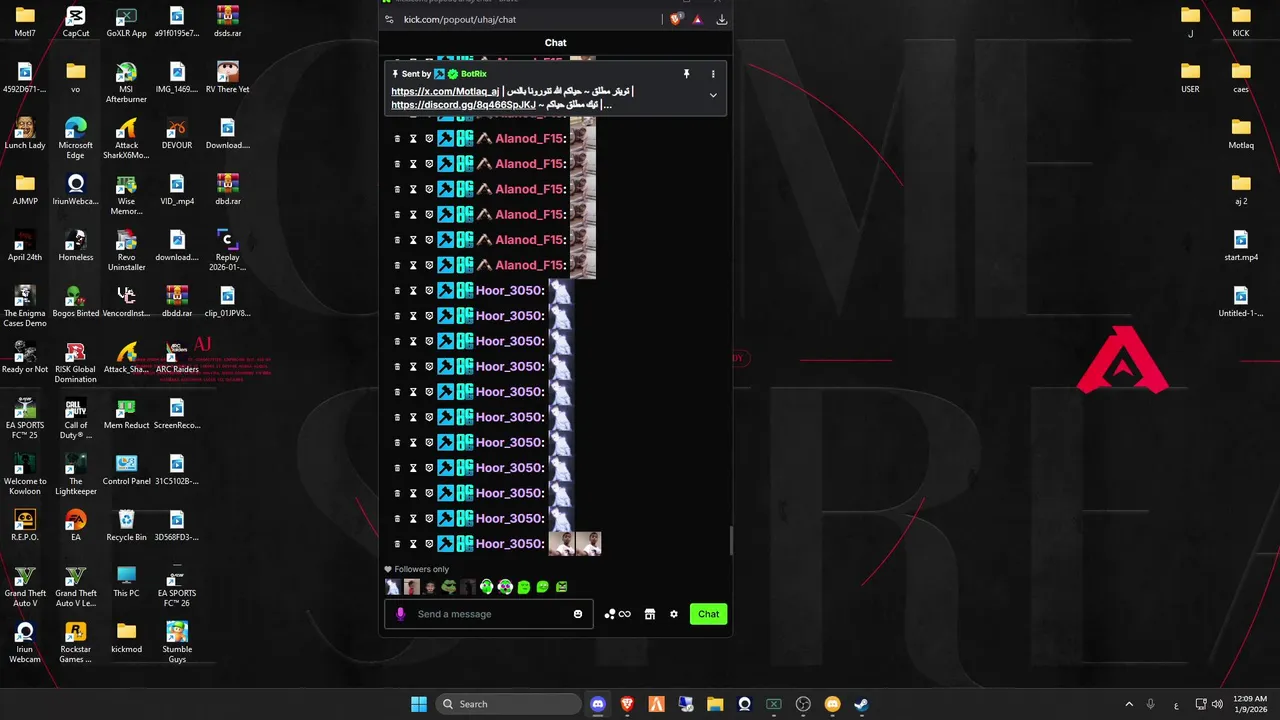The height and width of the screenshot is (720, 1280).
Task: Click the BotRix username in pinned message
Action: pos(474,74)
